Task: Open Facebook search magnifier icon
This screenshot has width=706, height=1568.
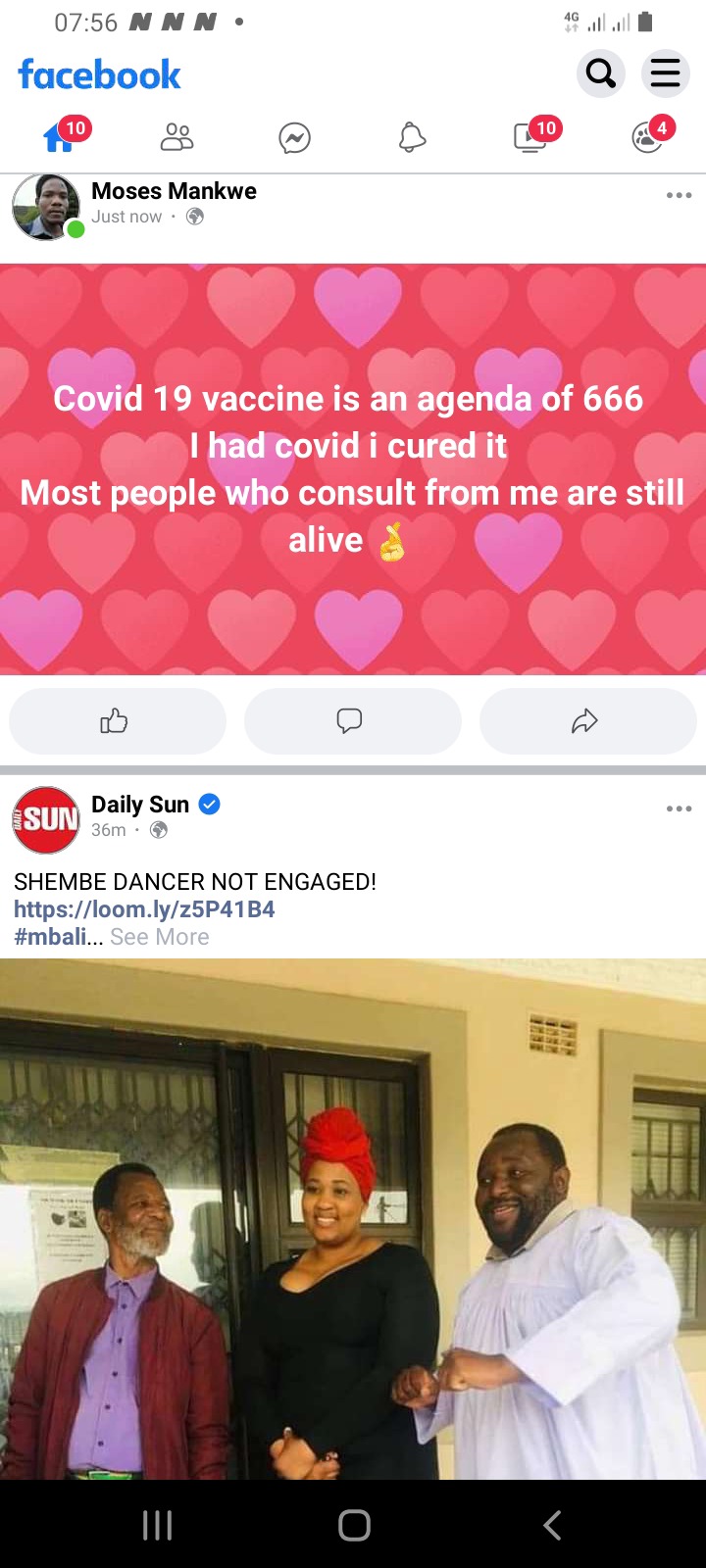Action: [600, 73]
